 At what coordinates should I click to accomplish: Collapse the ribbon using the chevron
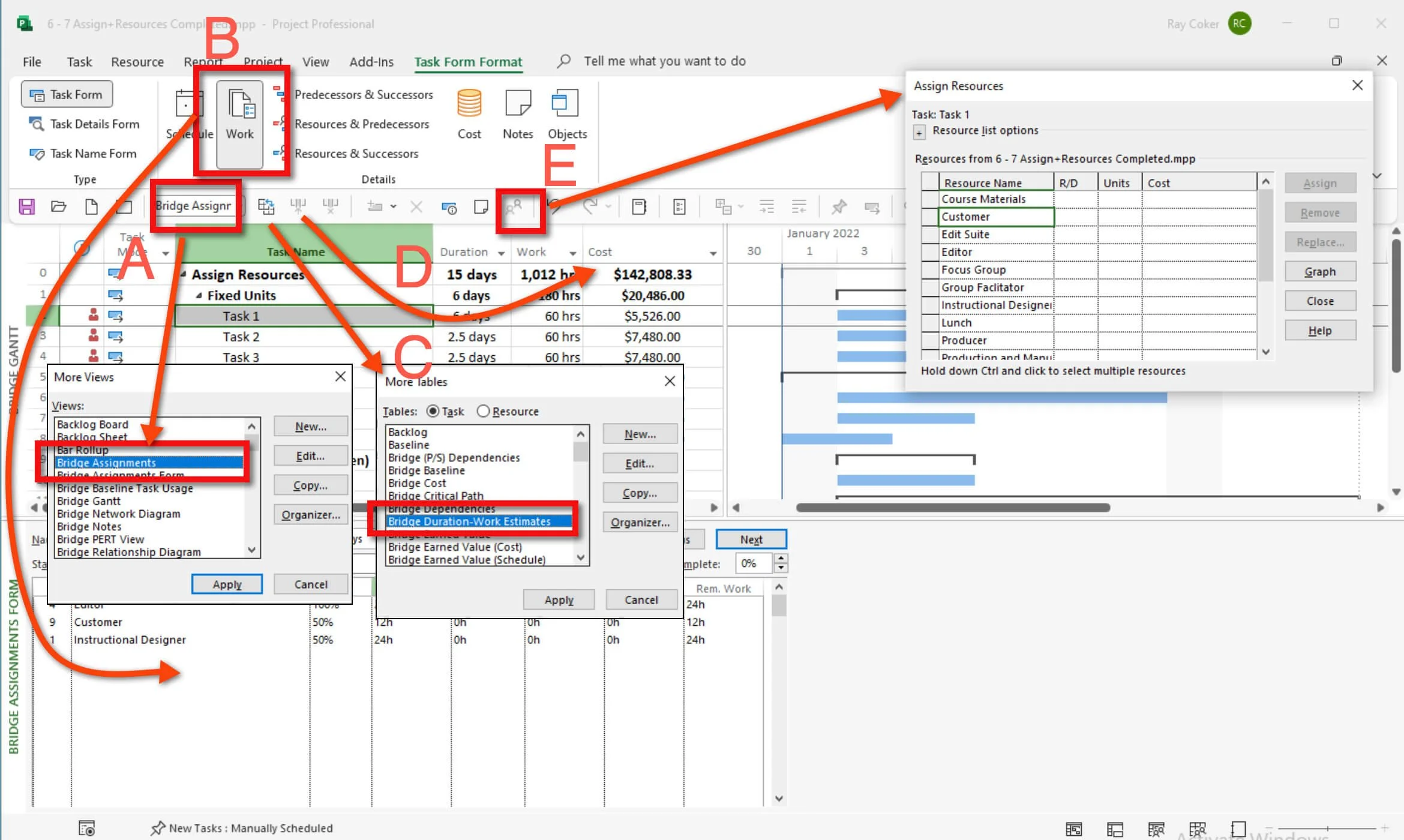click(x=1377, y=176)
